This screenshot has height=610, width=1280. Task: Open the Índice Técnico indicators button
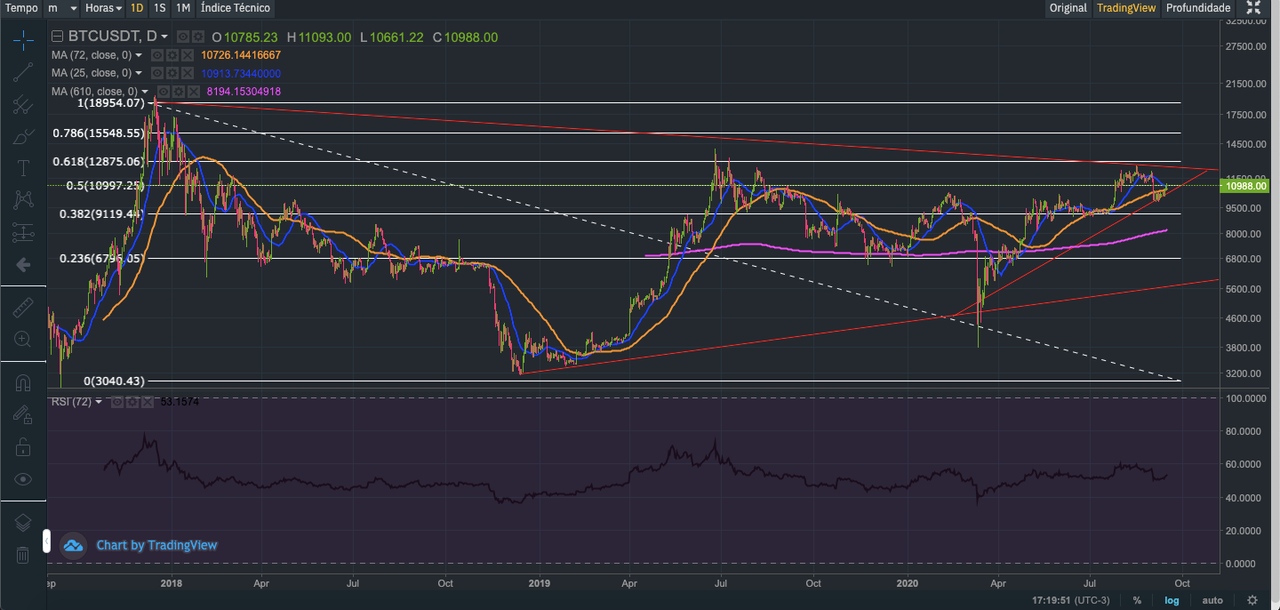pos(235,8)
